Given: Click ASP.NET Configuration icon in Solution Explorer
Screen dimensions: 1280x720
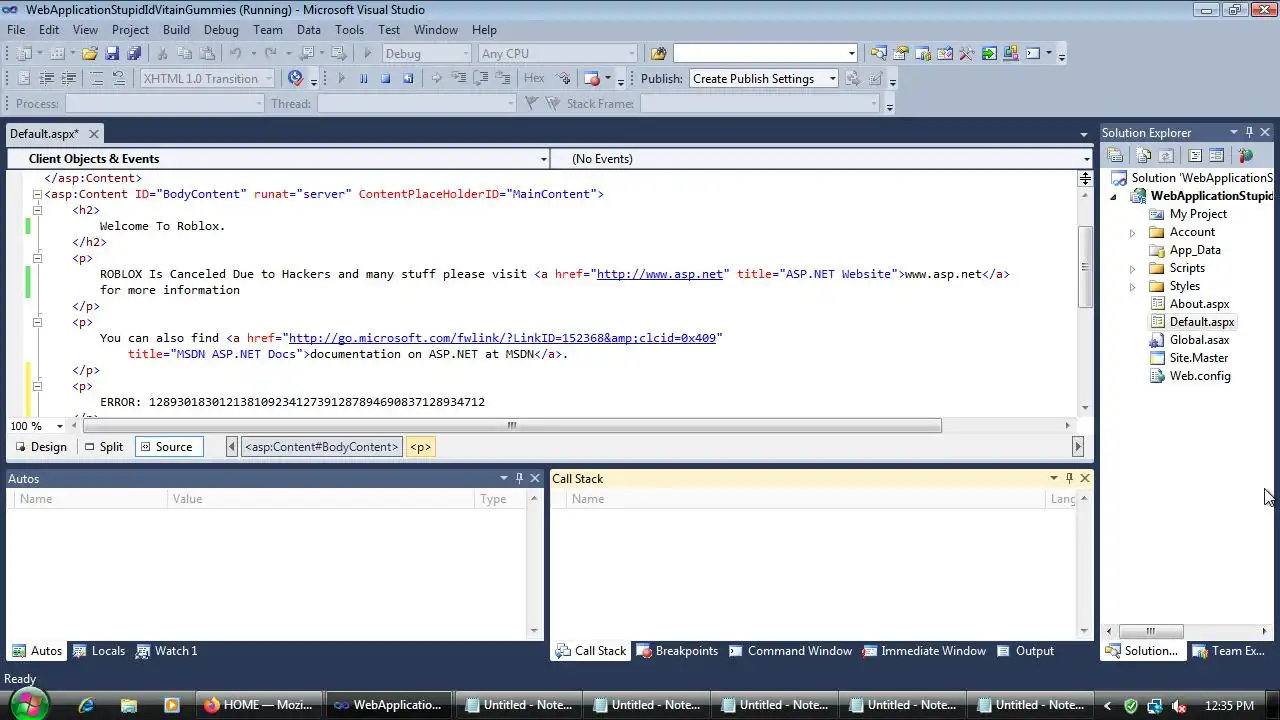Looking at the screenshot, I should coord(1245,155).
